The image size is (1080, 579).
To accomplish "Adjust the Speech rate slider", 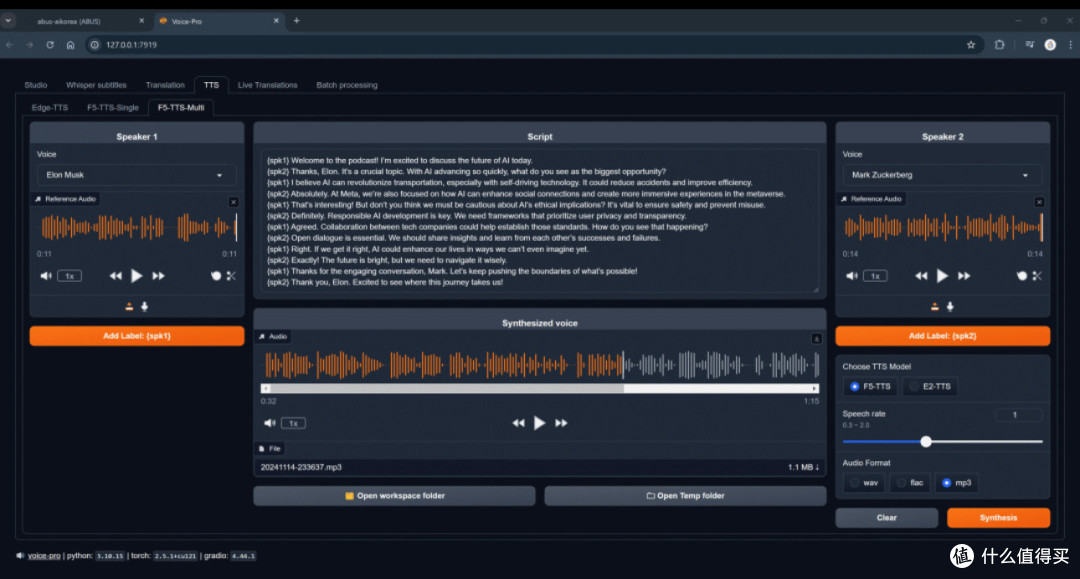I will click(x=942, y=441).
